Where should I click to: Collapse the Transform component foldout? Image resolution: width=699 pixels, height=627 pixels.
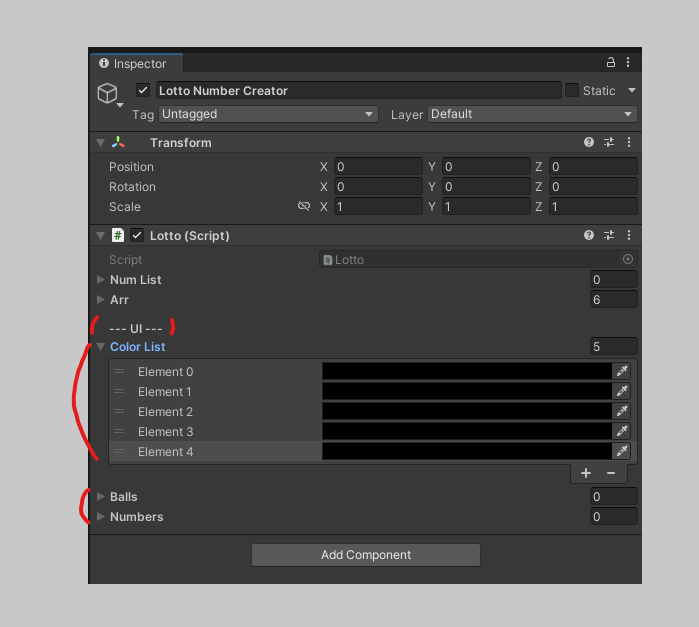[x=101, y=143]
